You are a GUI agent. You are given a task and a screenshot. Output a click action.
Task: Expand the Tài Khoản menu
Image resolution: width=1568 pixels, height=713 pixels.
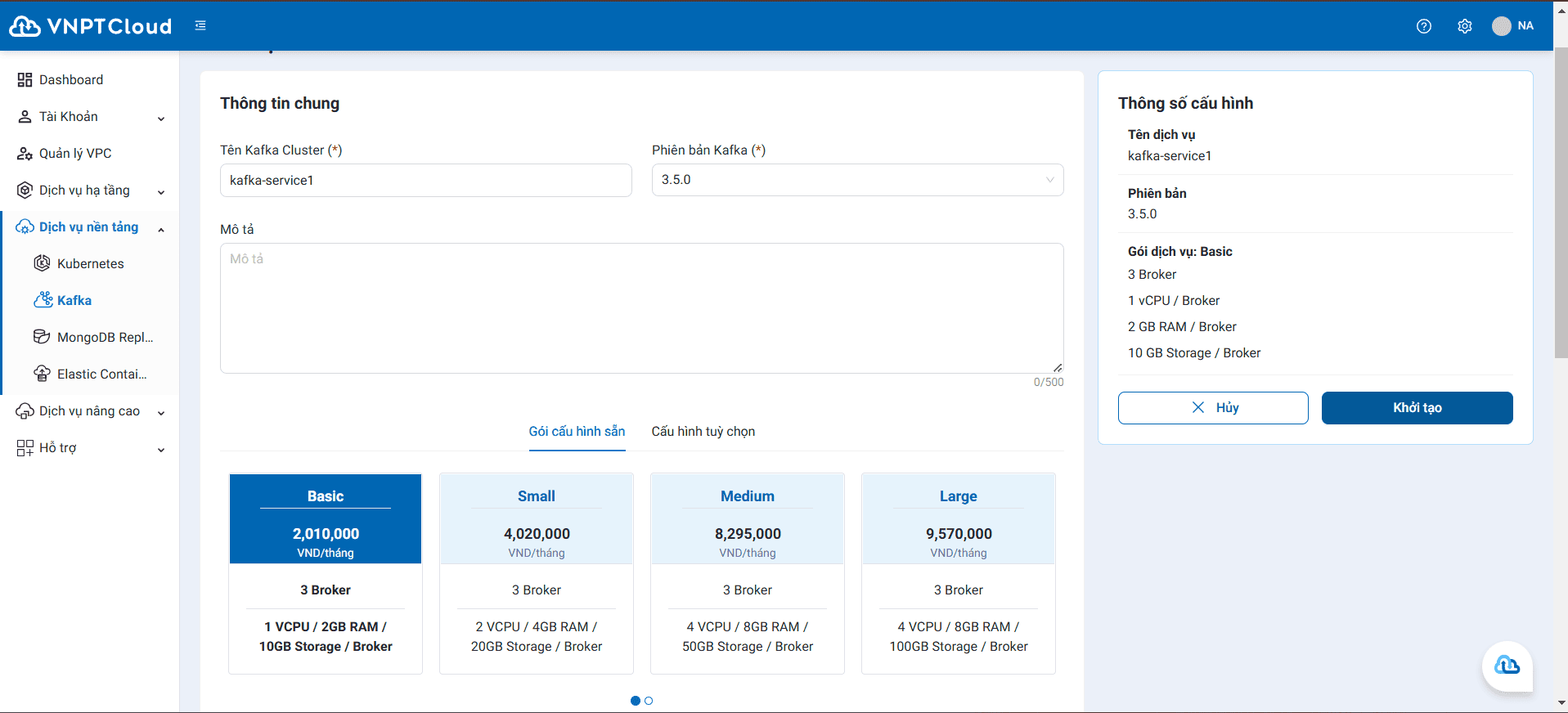point(90,117)
